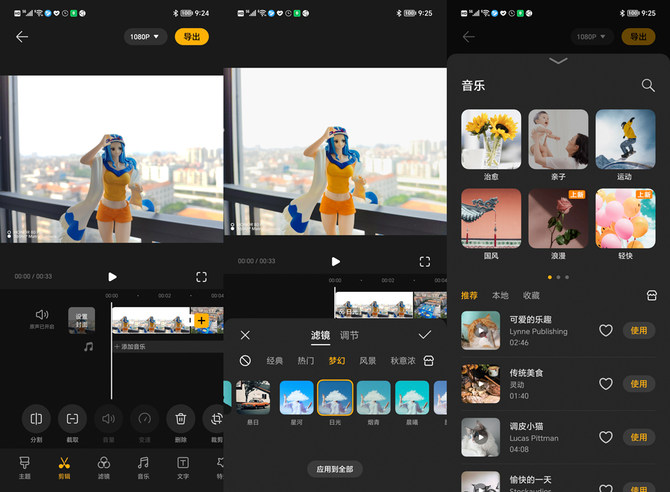Screen dimensions: 670x492
Task: Switch to the 调节 adjust tab
Action: [350, 336]
